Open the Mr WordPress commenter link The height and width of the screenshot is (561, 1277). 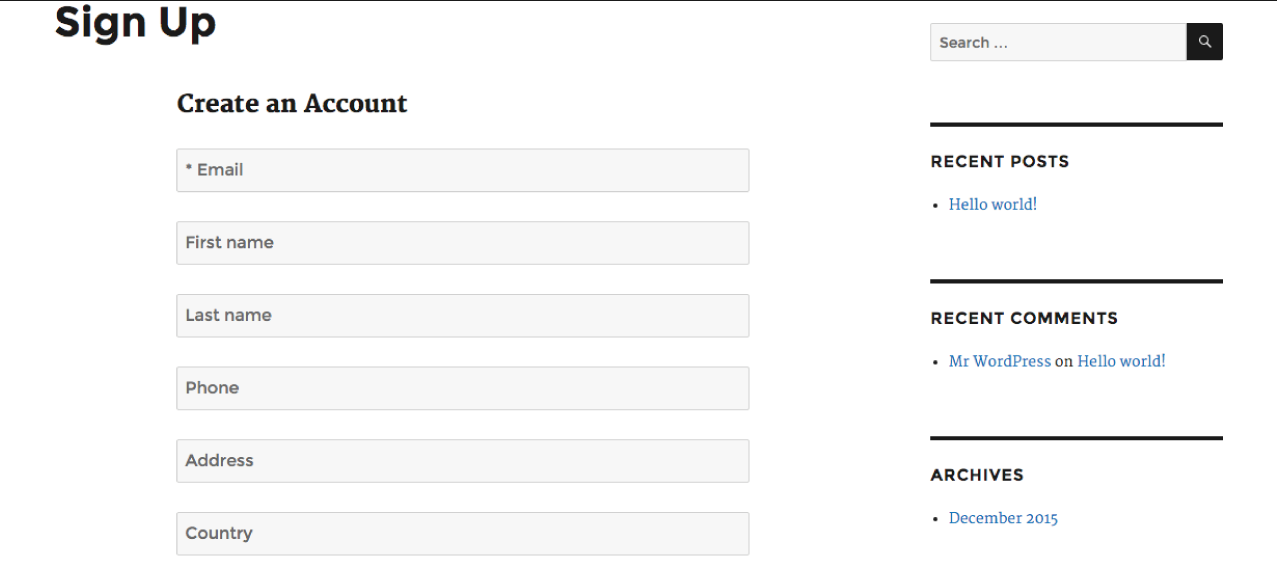point(999,361)
